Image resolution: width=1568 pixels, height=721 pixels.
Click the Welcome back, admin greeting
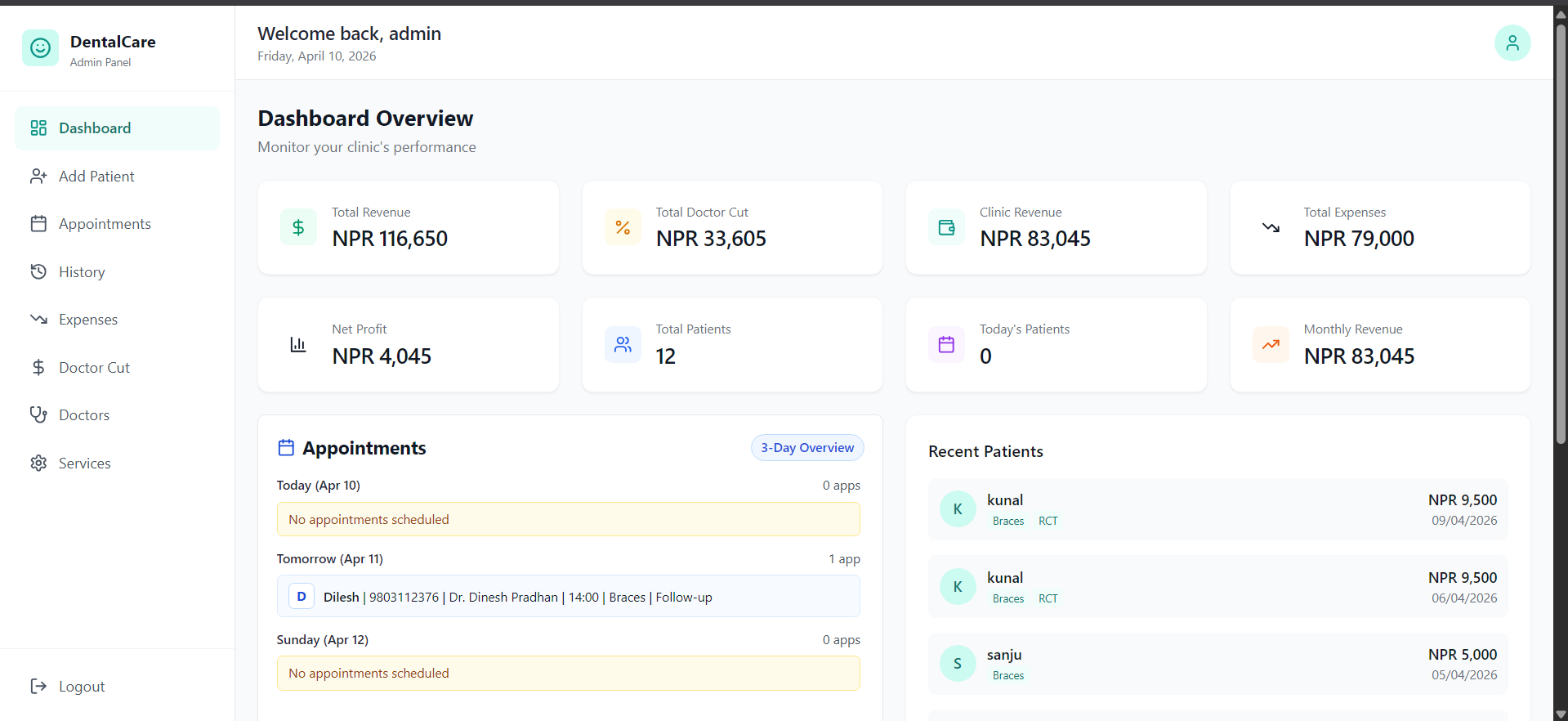[350, 34]
